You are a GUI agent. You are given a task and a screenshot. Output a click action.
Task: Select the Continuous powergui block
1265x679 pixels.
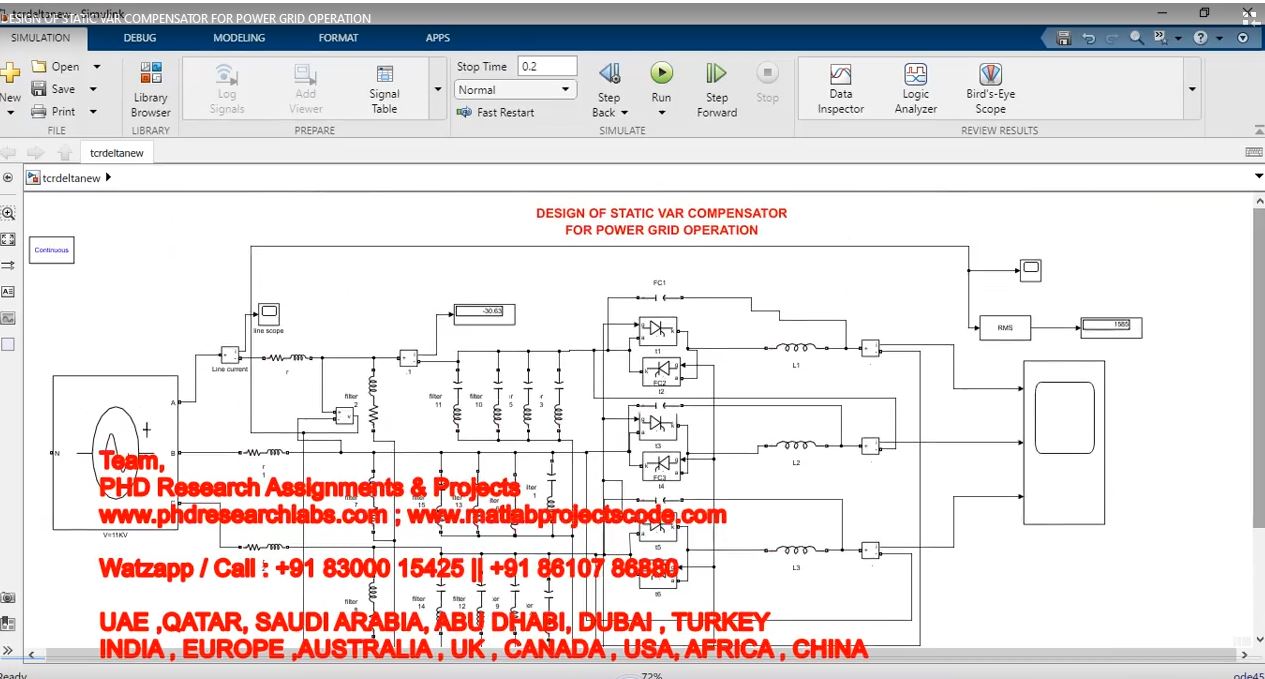click(52, 250)
